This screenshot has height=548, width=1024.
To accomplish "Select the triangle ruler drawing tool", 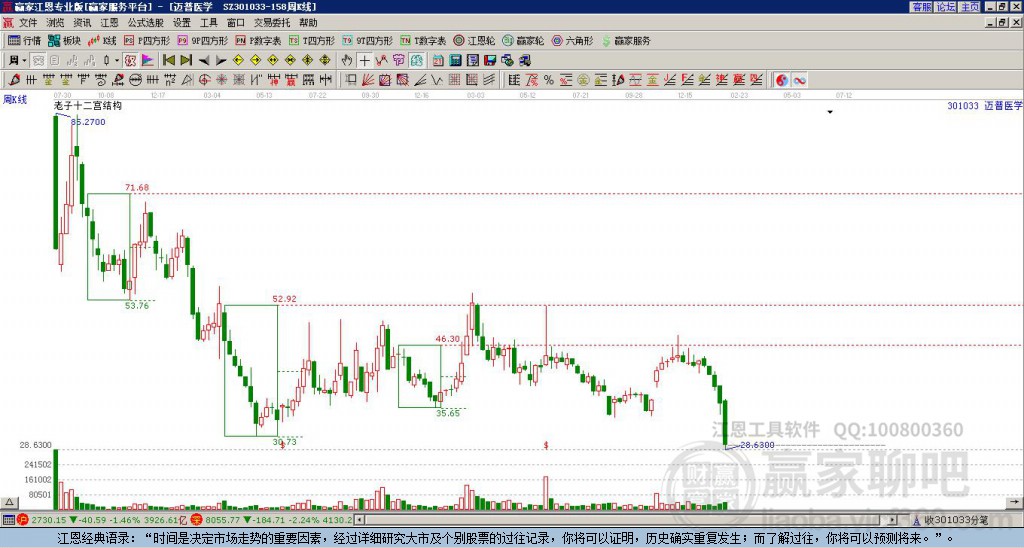I will pyautogui.click(x=187, y=80).
